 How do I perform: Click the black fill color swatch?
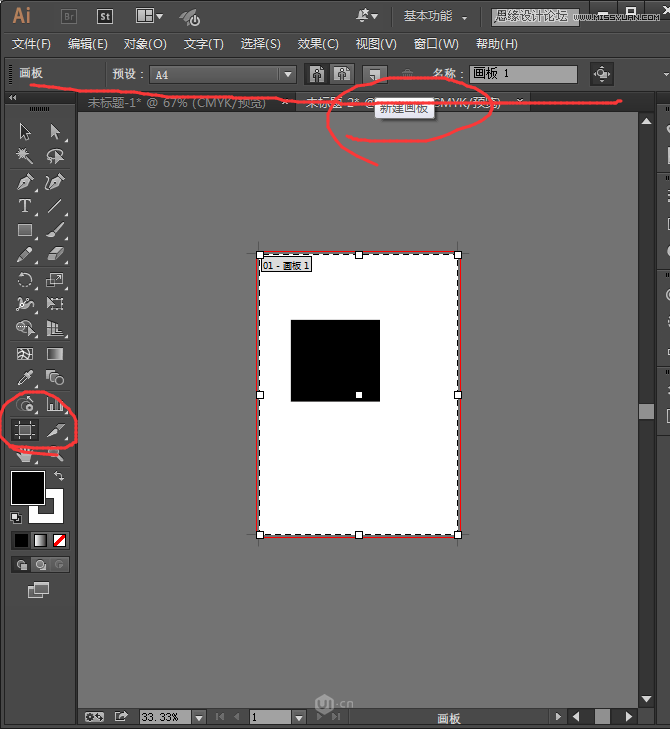(27, 488)
